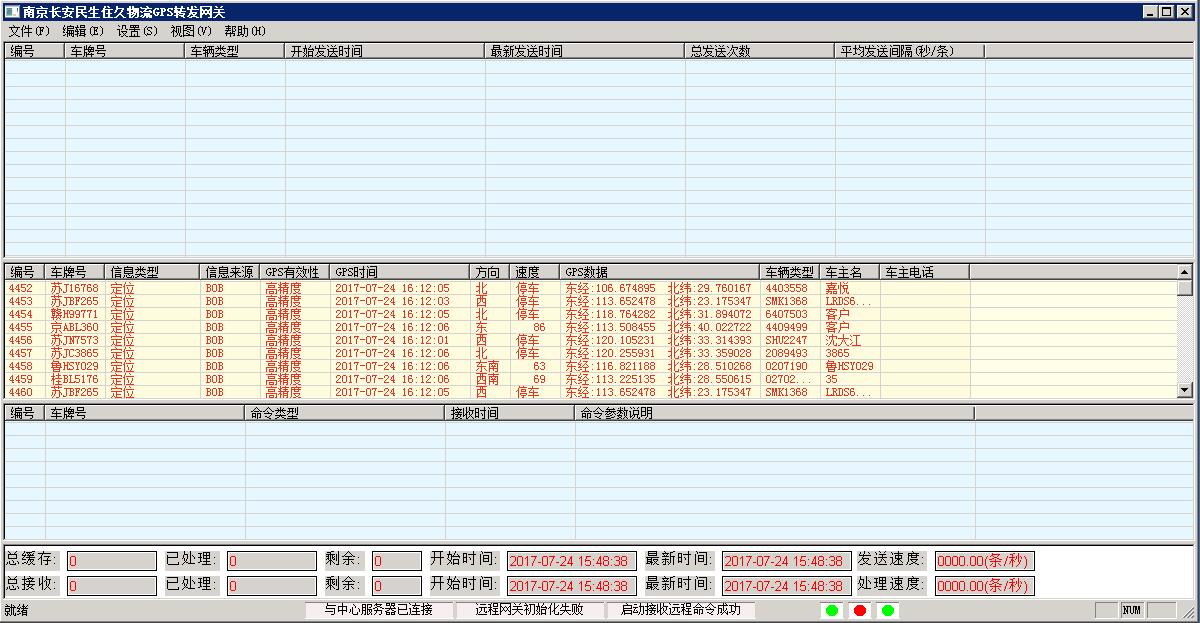Open the 编辑(E) menu

tap(83, 31)
